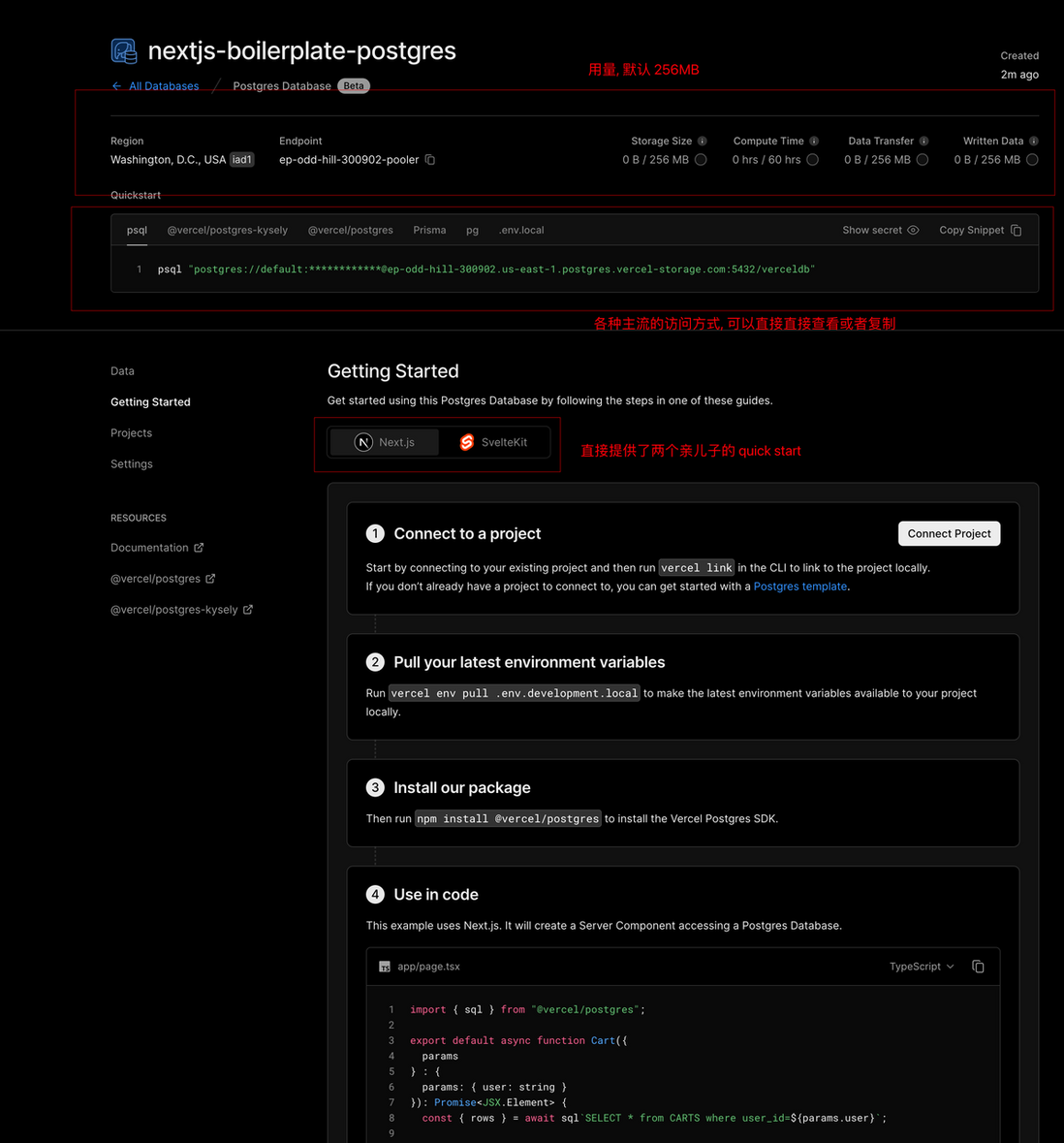Click the Next.js logo icon
Image resolution: width=1064 pixels, height=1143 pixels.
coord(363,442)
